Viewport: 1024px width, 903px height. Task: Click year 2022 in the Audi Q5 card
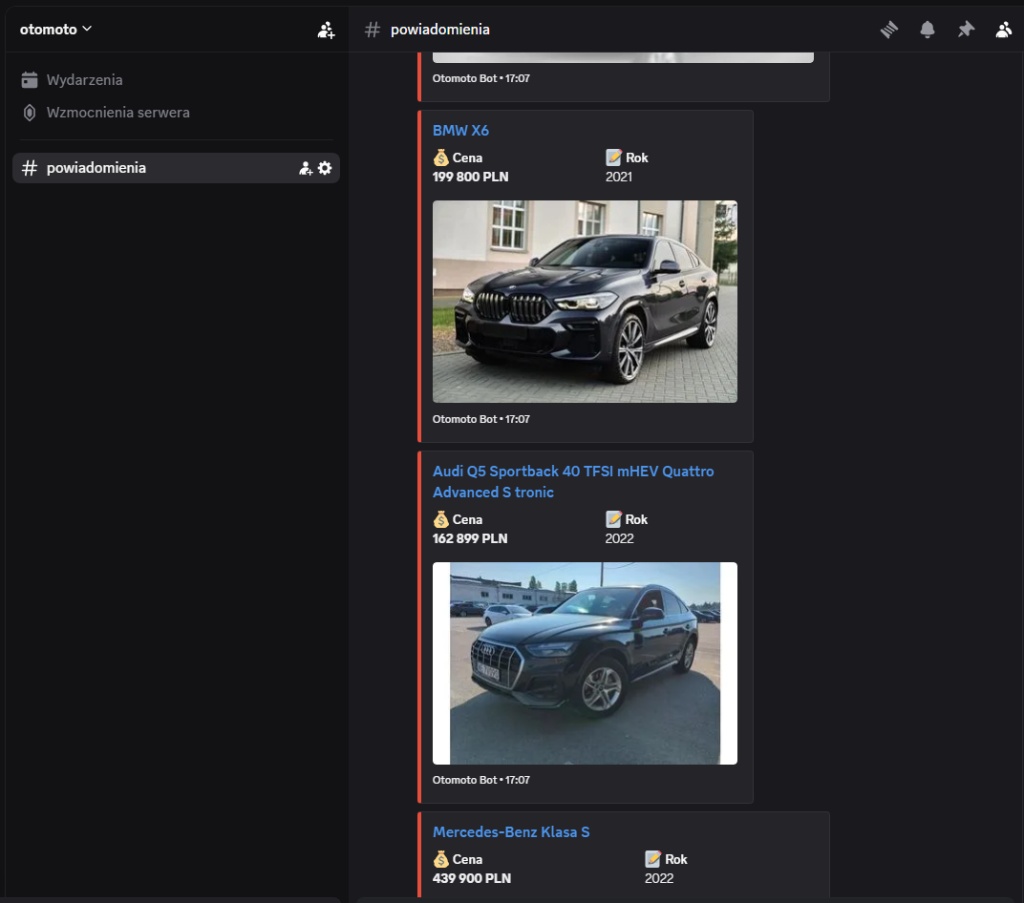click(x=619, y=539)
